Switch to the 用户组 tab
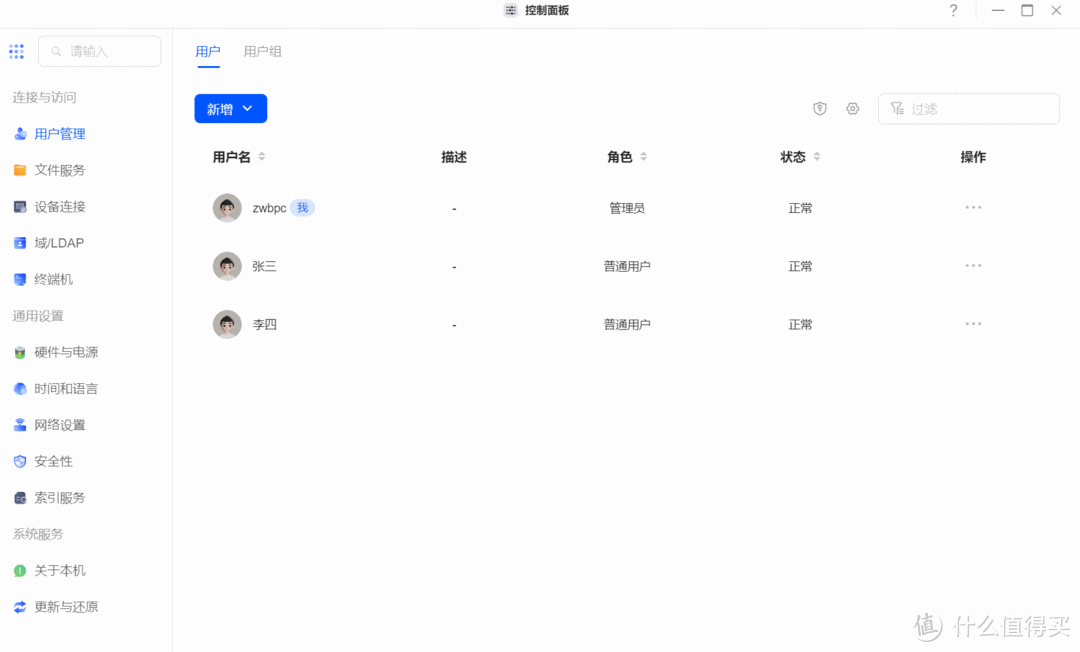The width and height of the screenshot is (1080, 652). point(262,51)
